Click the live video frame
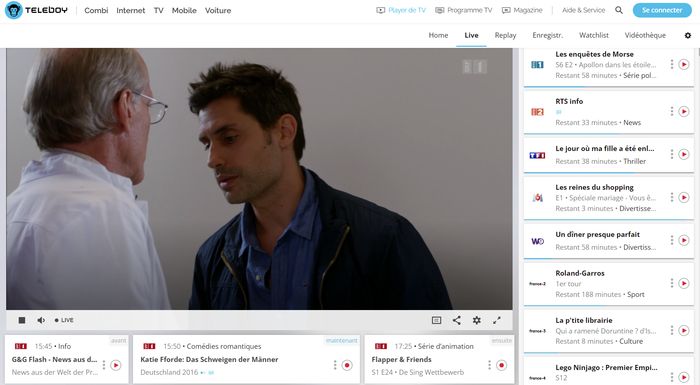This screenshot has width=700, height=385. 259,179
